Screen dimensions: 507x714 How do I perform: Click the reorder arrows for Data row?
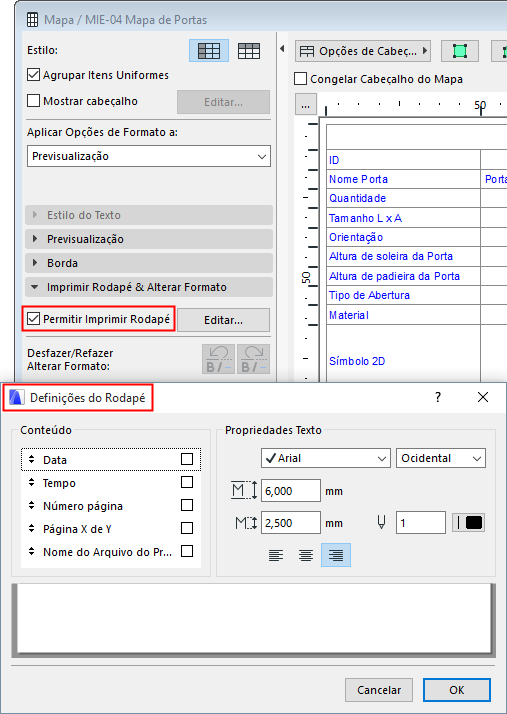point(31,459)
